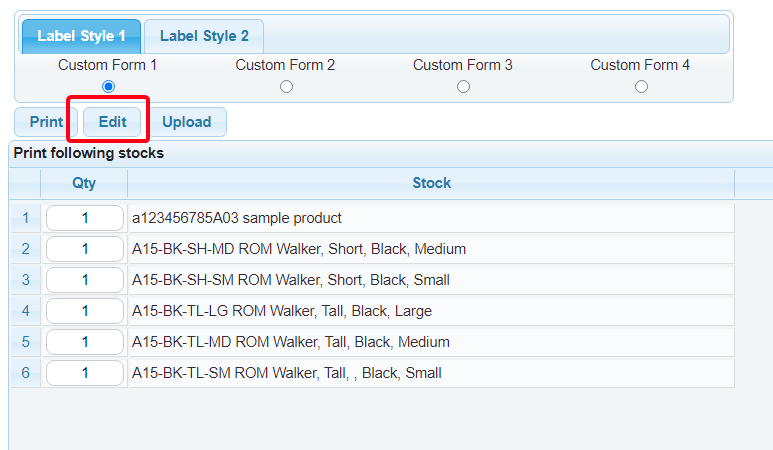This screenshot has width=773, height=450.
Task: Choose the Custom Form 2 radio option
Action: [286, 87]
